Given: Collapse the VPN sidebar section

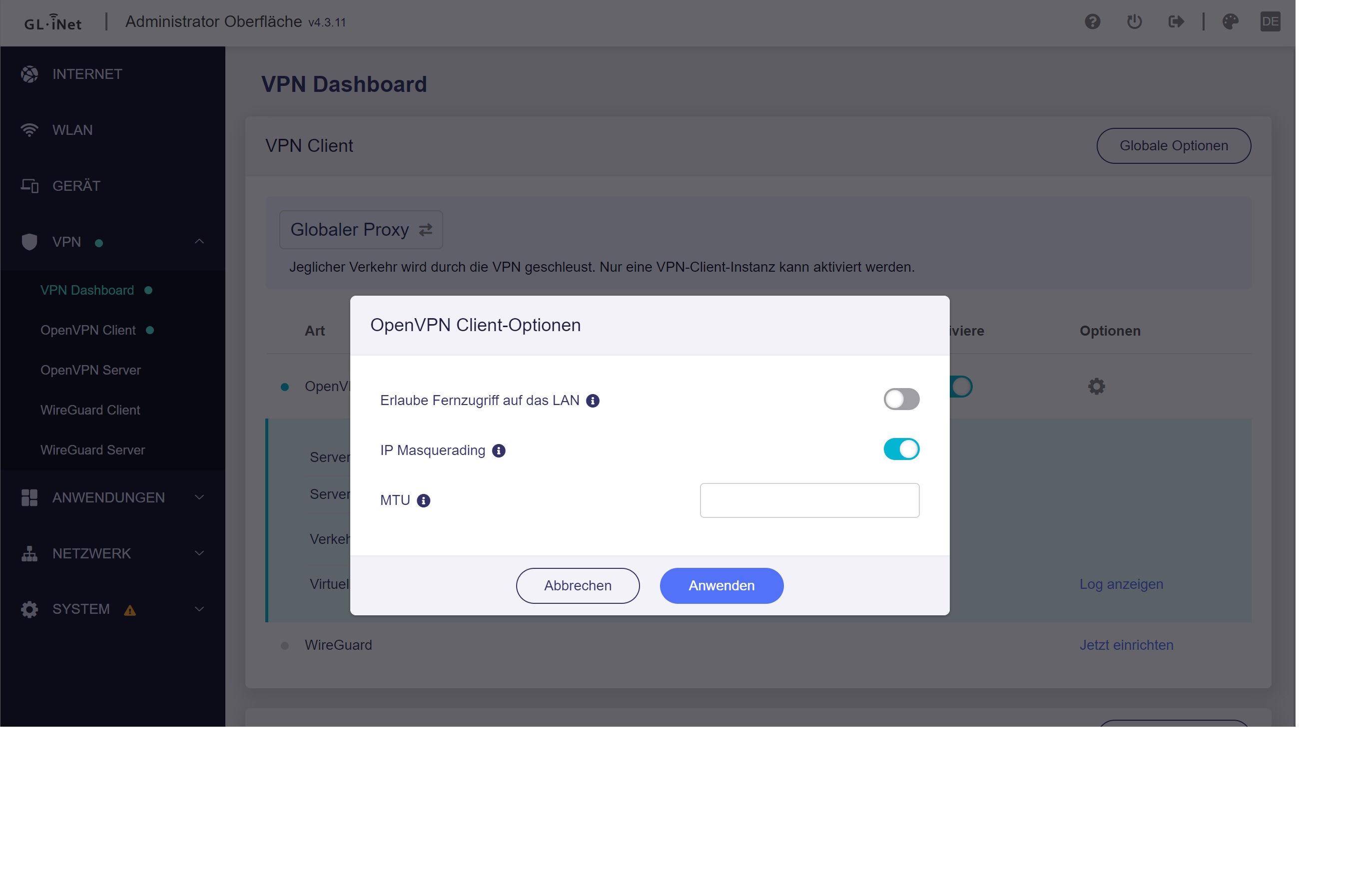Looking at the screenshot, I should 199,242.
